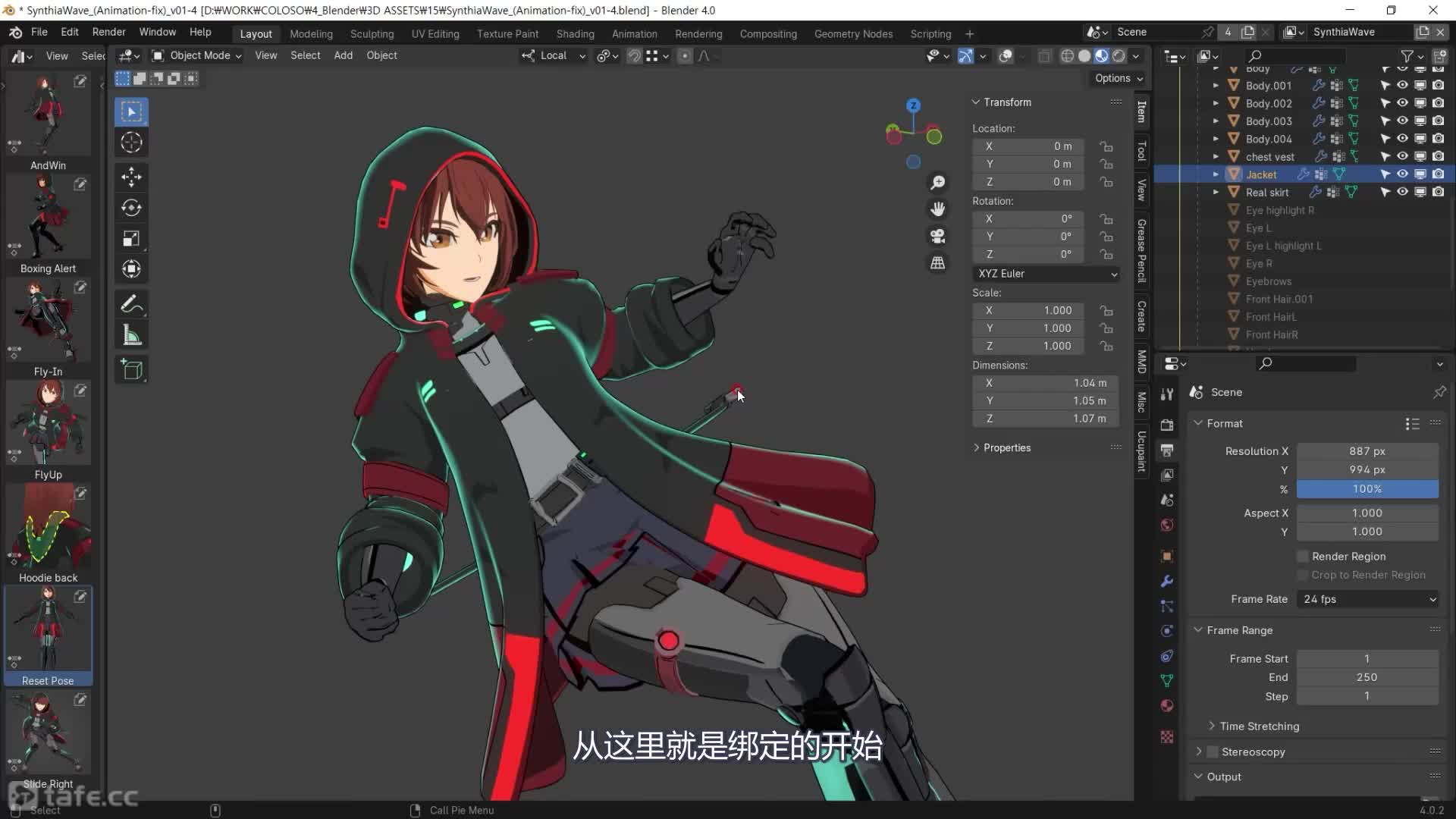
Task: Open Modifier properties wrench tab
Action: 1167,582
